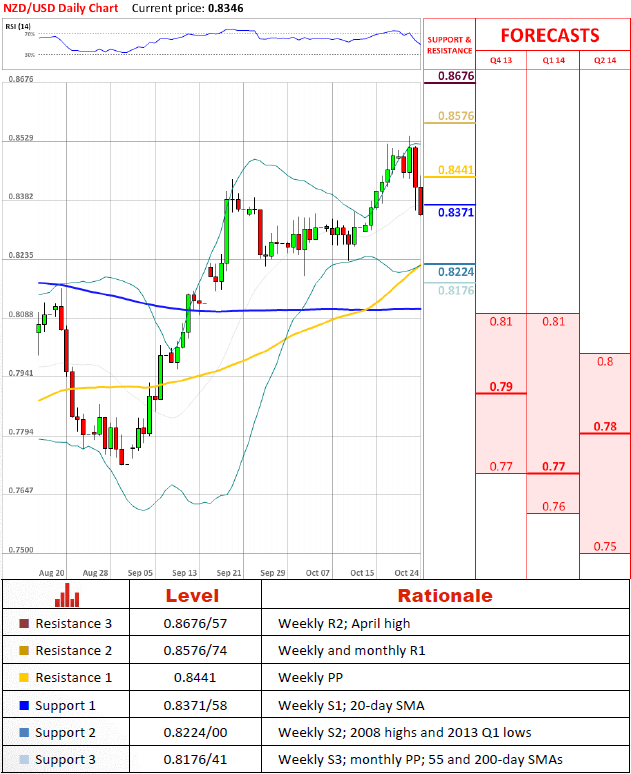Select the Support 3 row label
Image resolution: width=631 pixels, height=774 pixels.
tap(65, 759)
